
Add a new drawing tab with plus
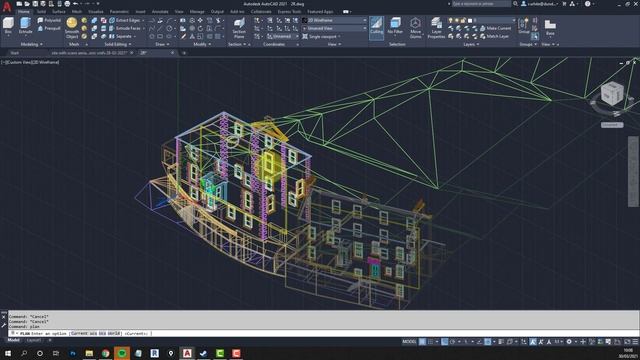(184, 53)
